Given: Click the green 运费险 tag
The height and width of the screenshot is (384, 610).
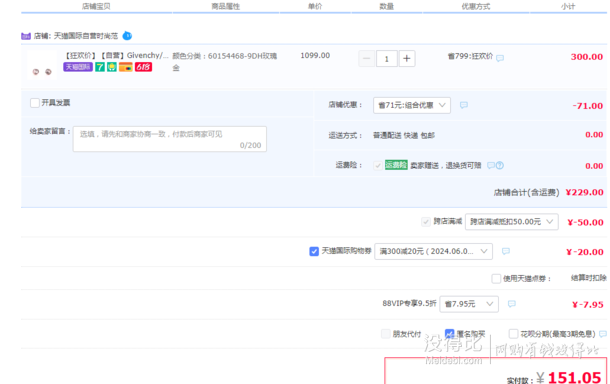Looking at the screenshot, I should (x=396, y=165).
